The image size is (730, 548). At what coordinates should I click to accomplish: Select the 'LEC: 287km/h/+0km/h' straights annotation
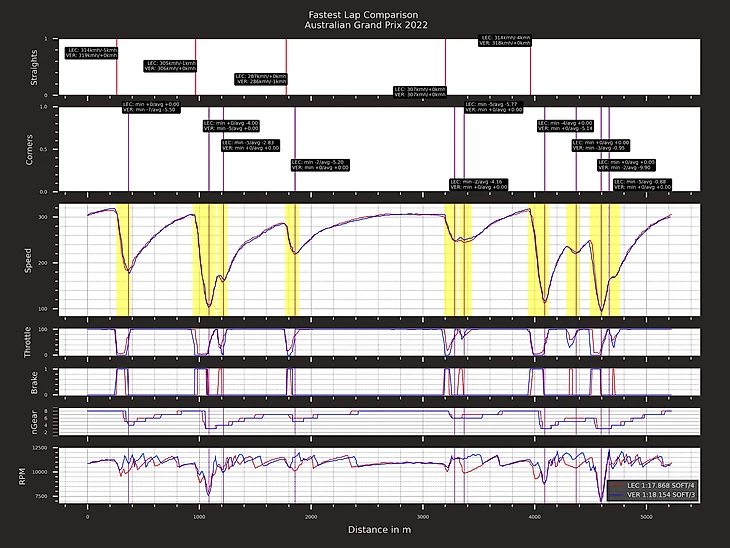(x=260, y=76)
